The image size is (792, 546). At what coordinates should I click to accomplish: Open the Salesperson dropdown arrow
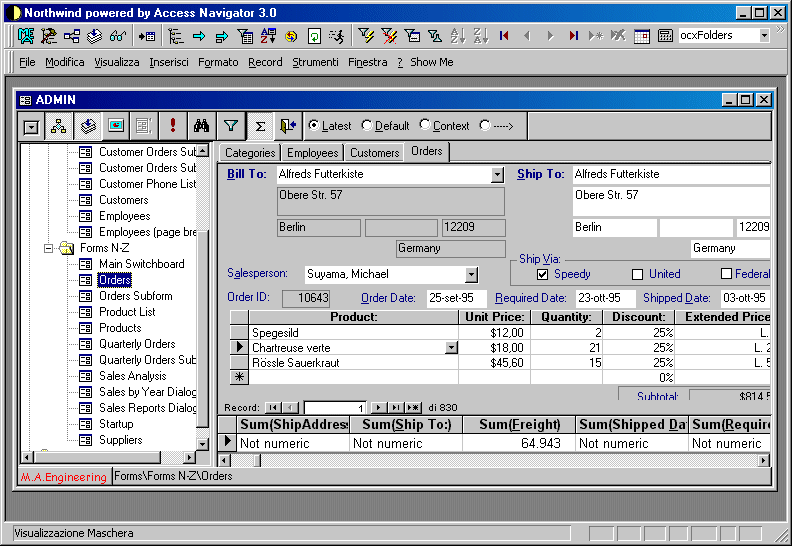tap(472, 275)
